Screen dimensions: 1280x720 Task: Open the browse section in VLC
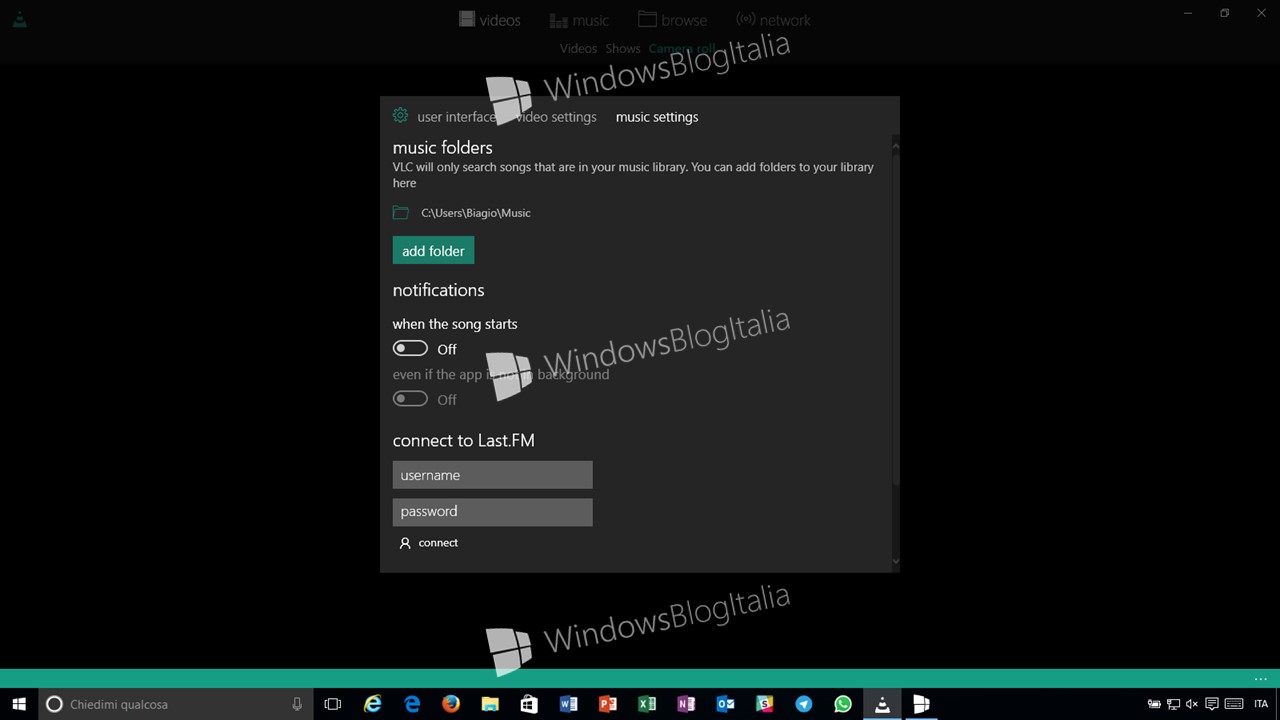click(672, 20)
